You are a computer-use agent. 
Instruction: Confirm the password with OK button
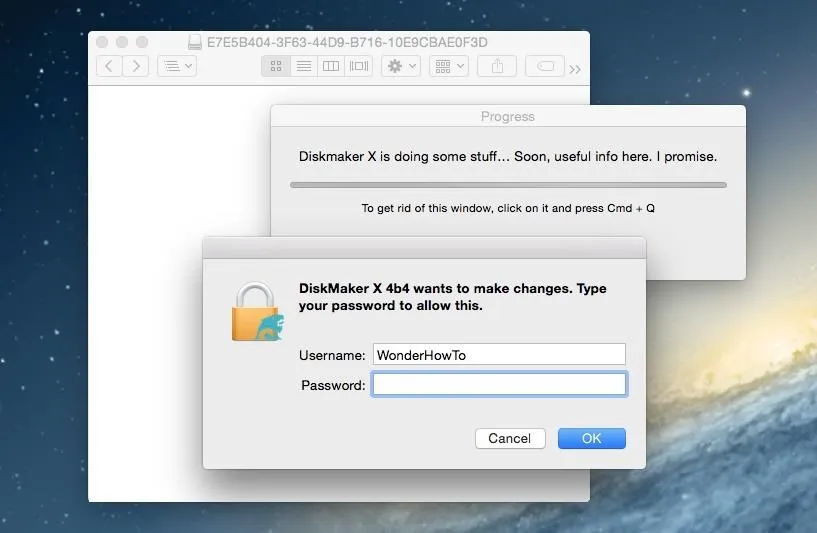point(591,438)
